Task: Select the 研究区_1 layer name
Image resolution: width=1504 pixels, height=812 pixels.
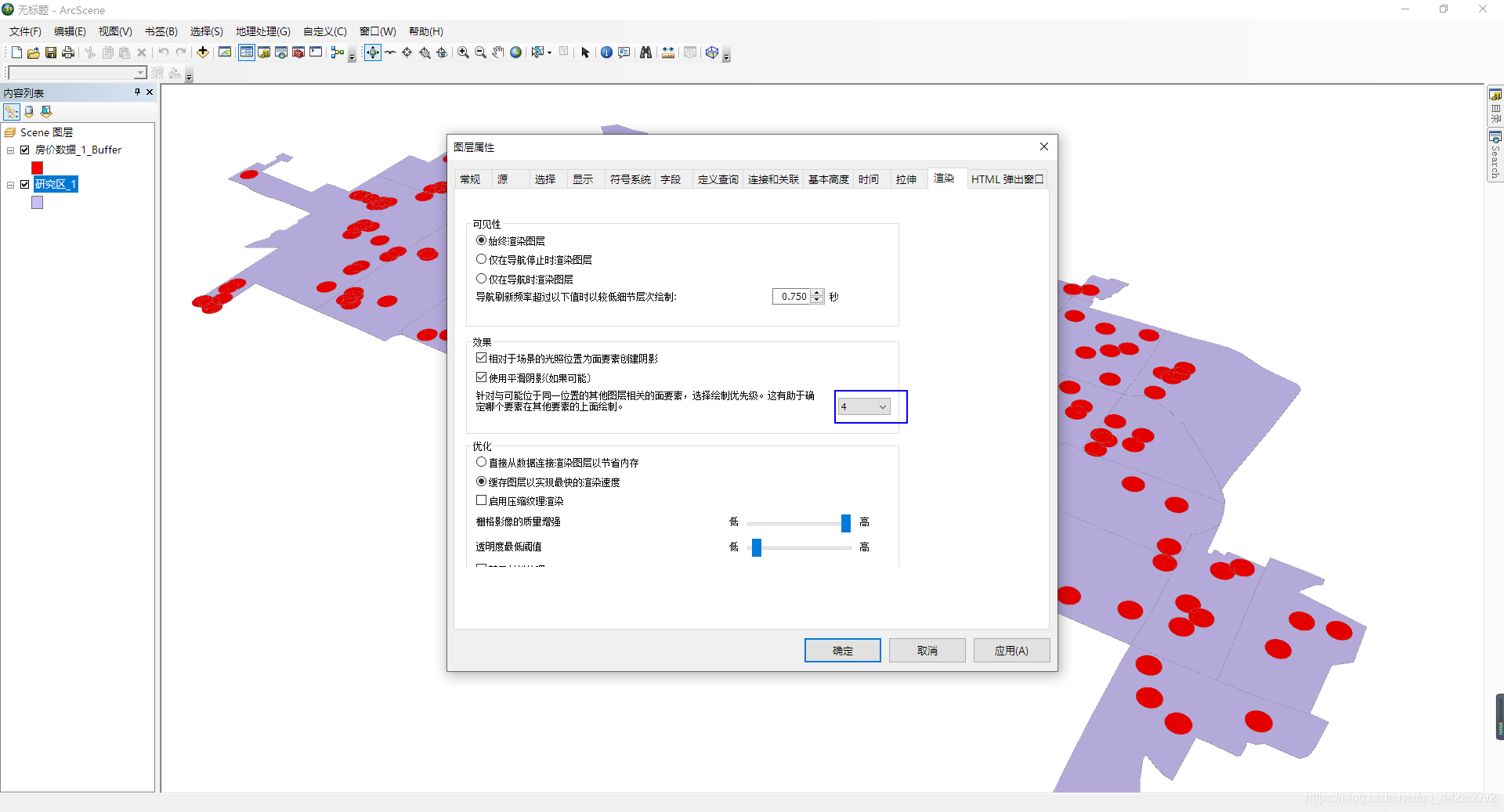Action: (56, 185)
